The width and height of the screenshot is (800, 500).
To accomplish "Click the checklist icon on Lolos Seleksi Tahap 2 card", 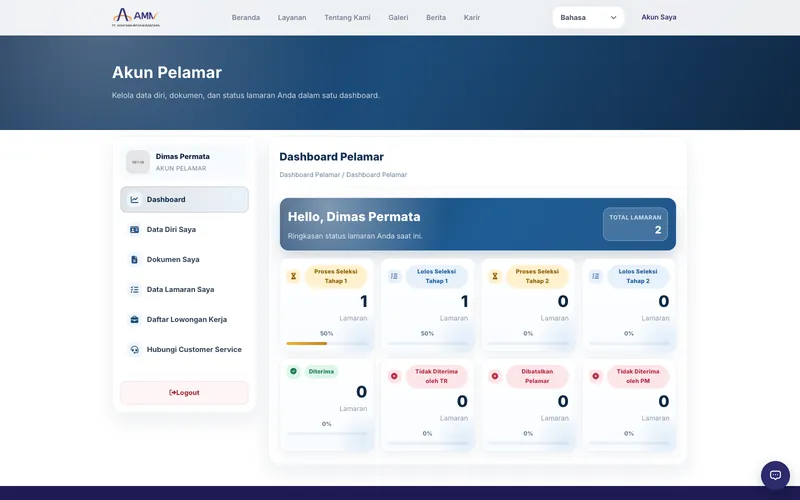I will click(x=595, y=276).
